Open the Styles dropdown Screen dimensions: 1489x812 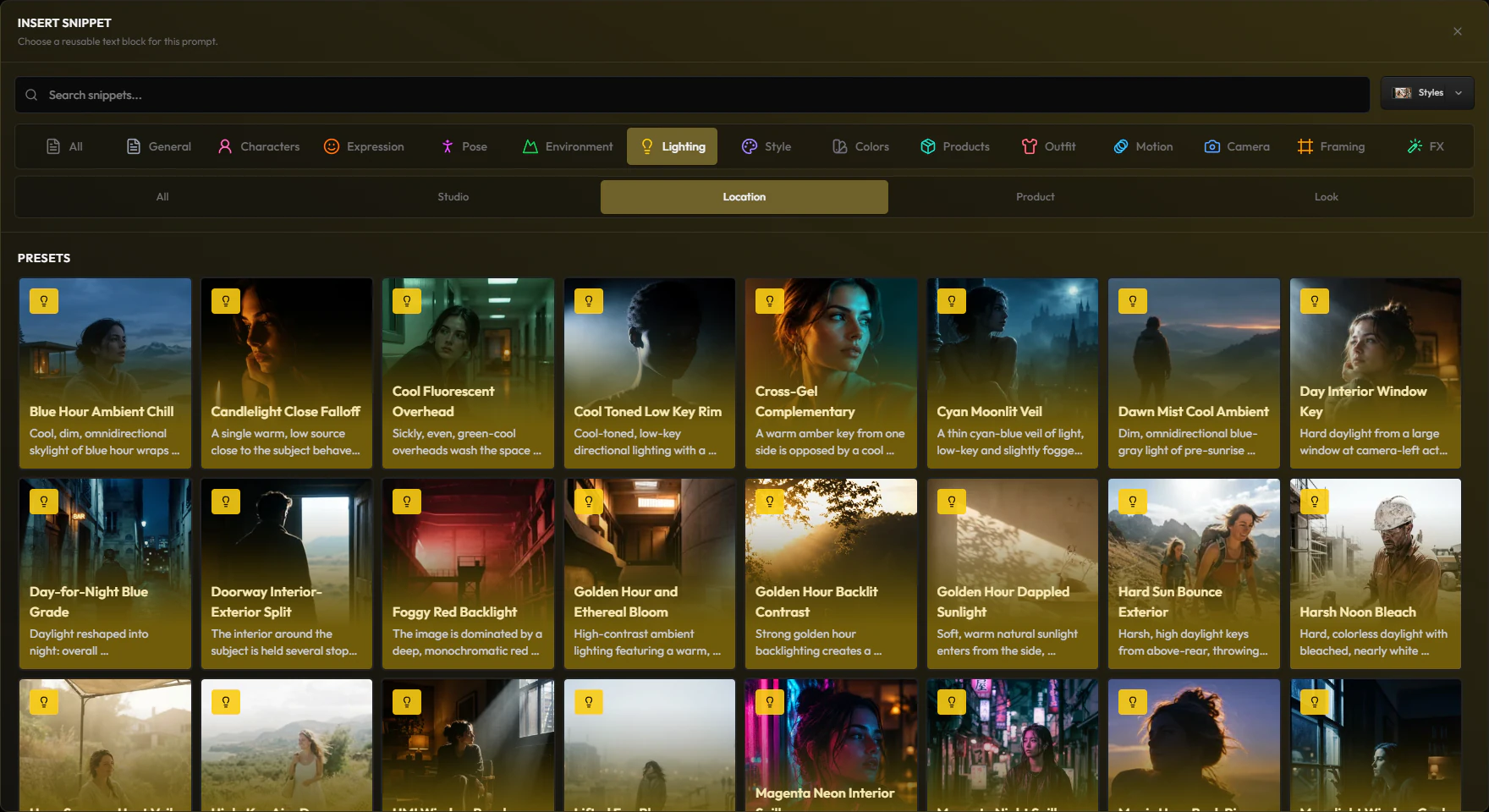[1427, 93]
